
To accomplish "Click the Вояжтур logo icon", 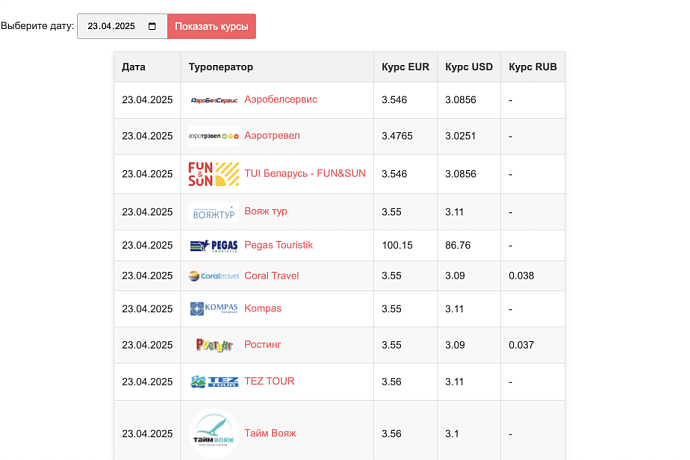I will (x=213, y=212).
